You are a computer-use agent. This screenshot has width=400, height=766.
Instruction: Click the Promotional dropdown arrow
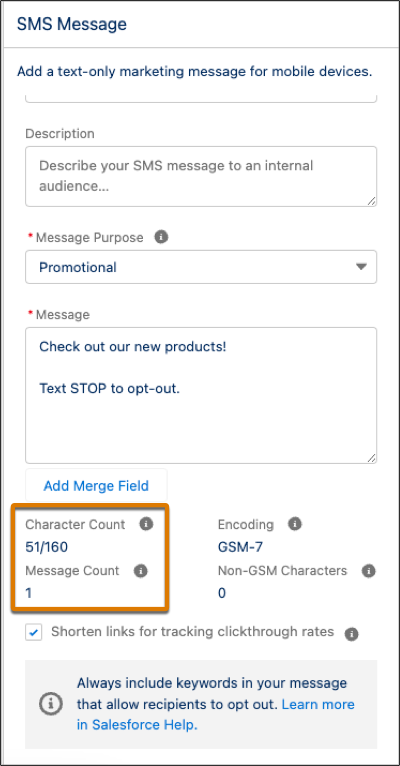360,267
